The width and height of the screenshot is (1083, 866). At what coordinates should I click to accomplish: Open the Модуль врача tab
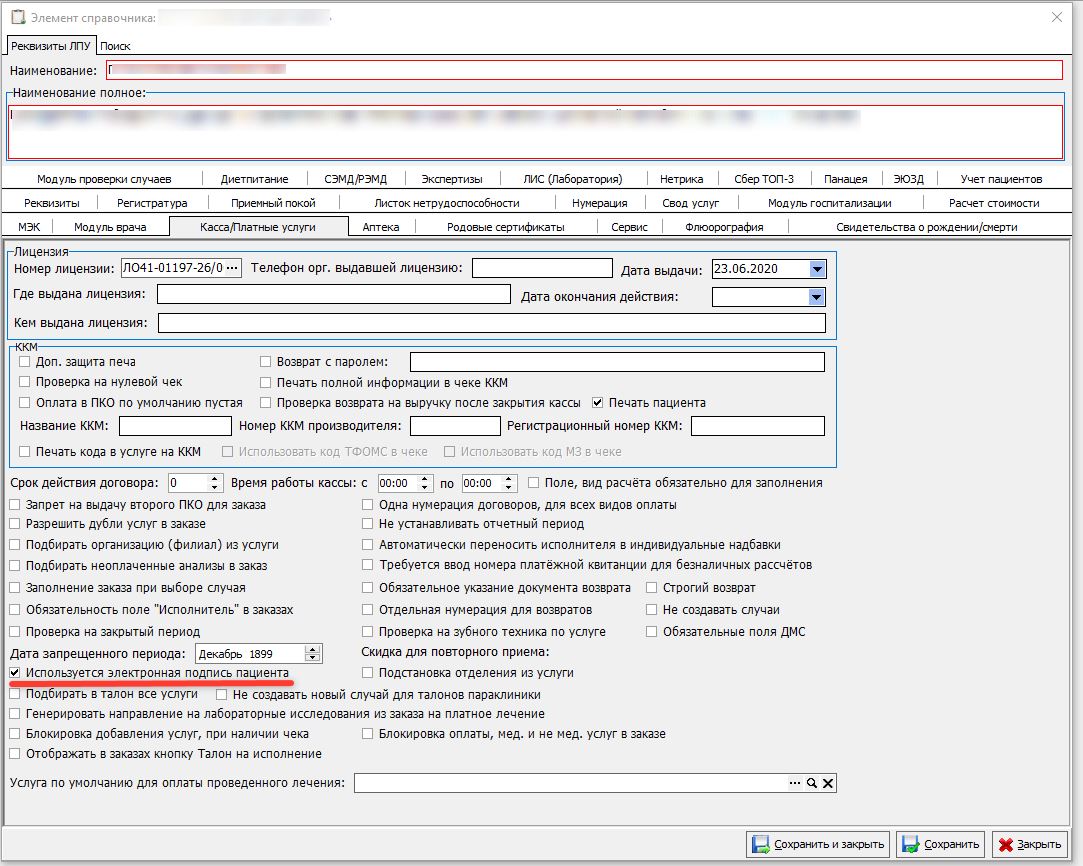pyautogui.click(x=110, y=227)
